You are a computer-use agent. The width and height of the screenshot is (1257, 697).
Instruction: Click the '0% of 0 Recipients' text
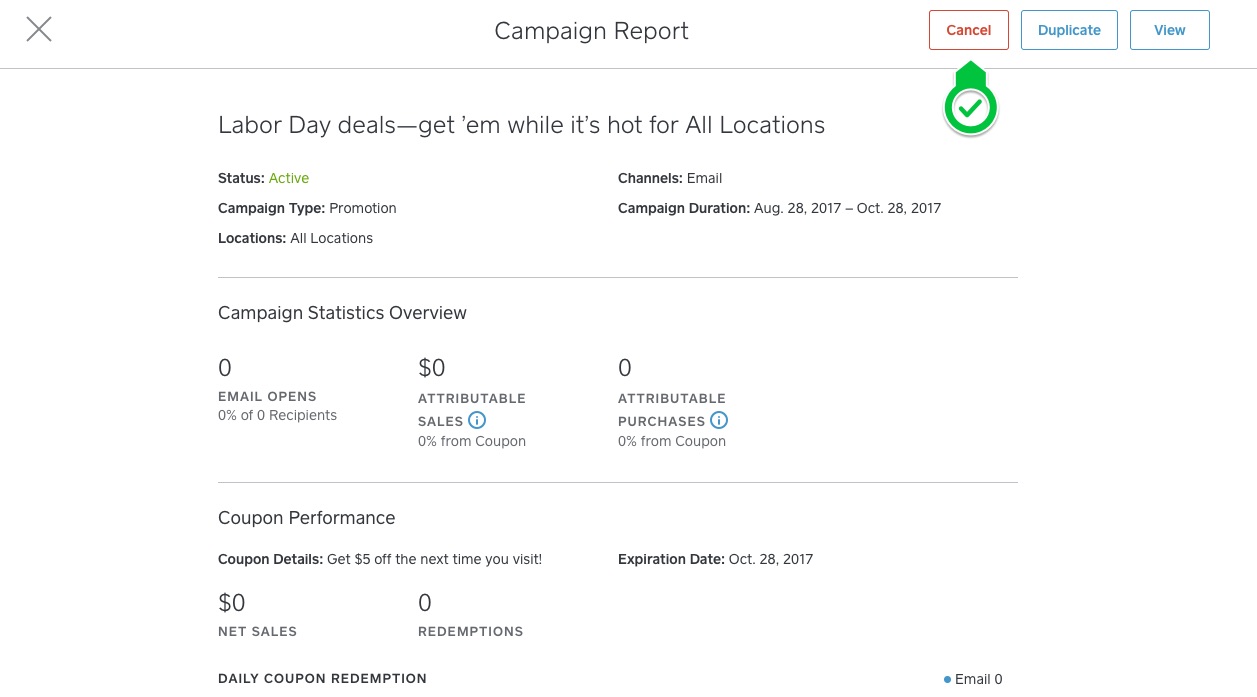click(x=277, y=415)
